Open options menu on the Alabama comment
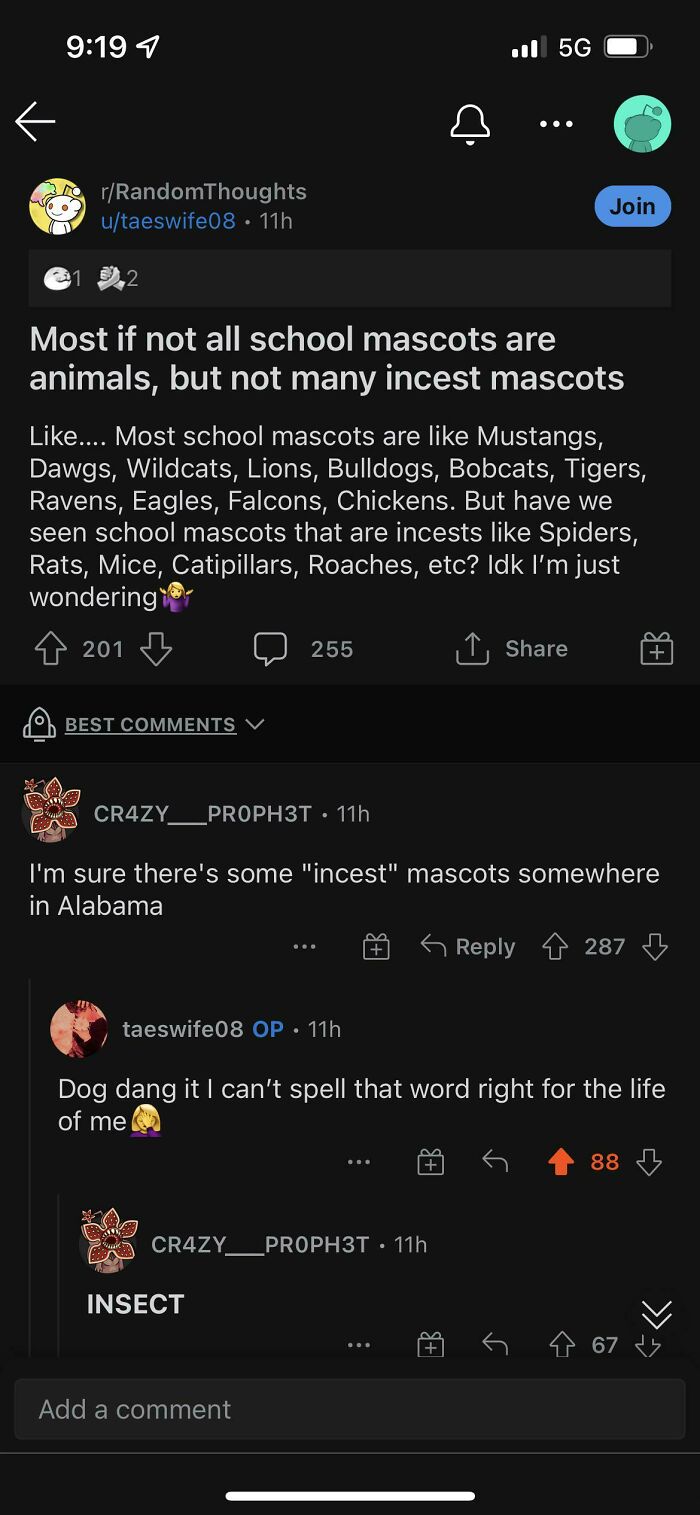This screenshot has width=700, height=1515. tap(305, 947)
